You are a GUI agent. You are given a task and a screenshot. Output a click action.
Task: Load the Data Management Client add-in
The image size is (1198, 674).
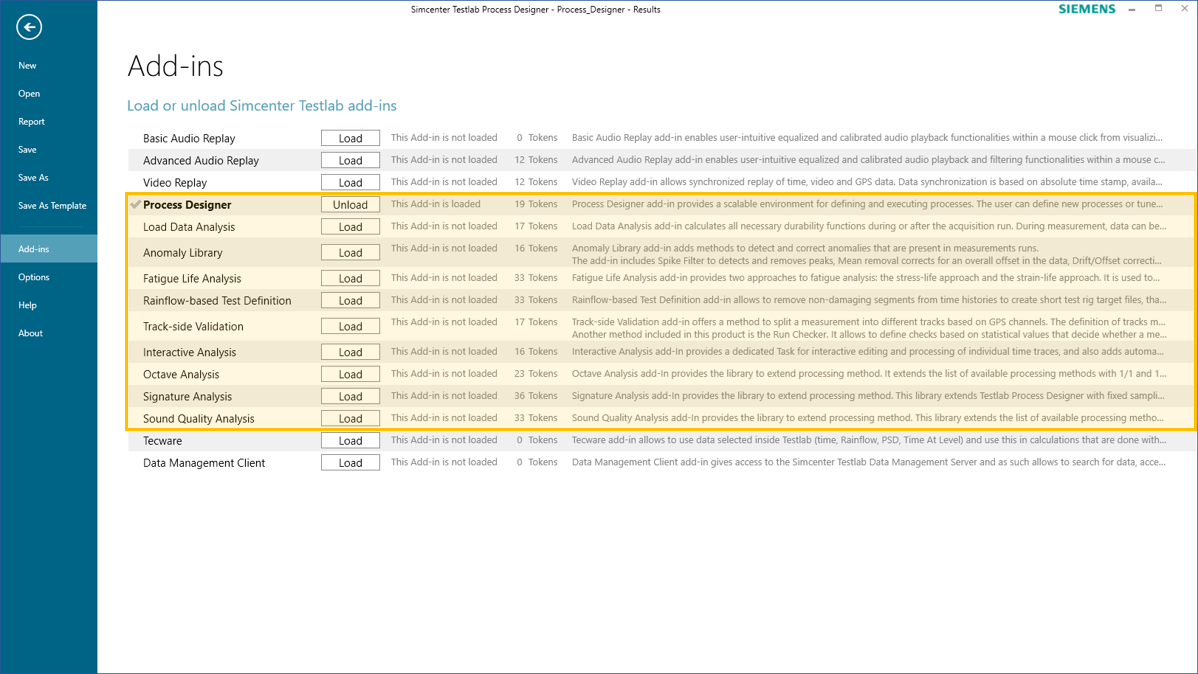350,463
